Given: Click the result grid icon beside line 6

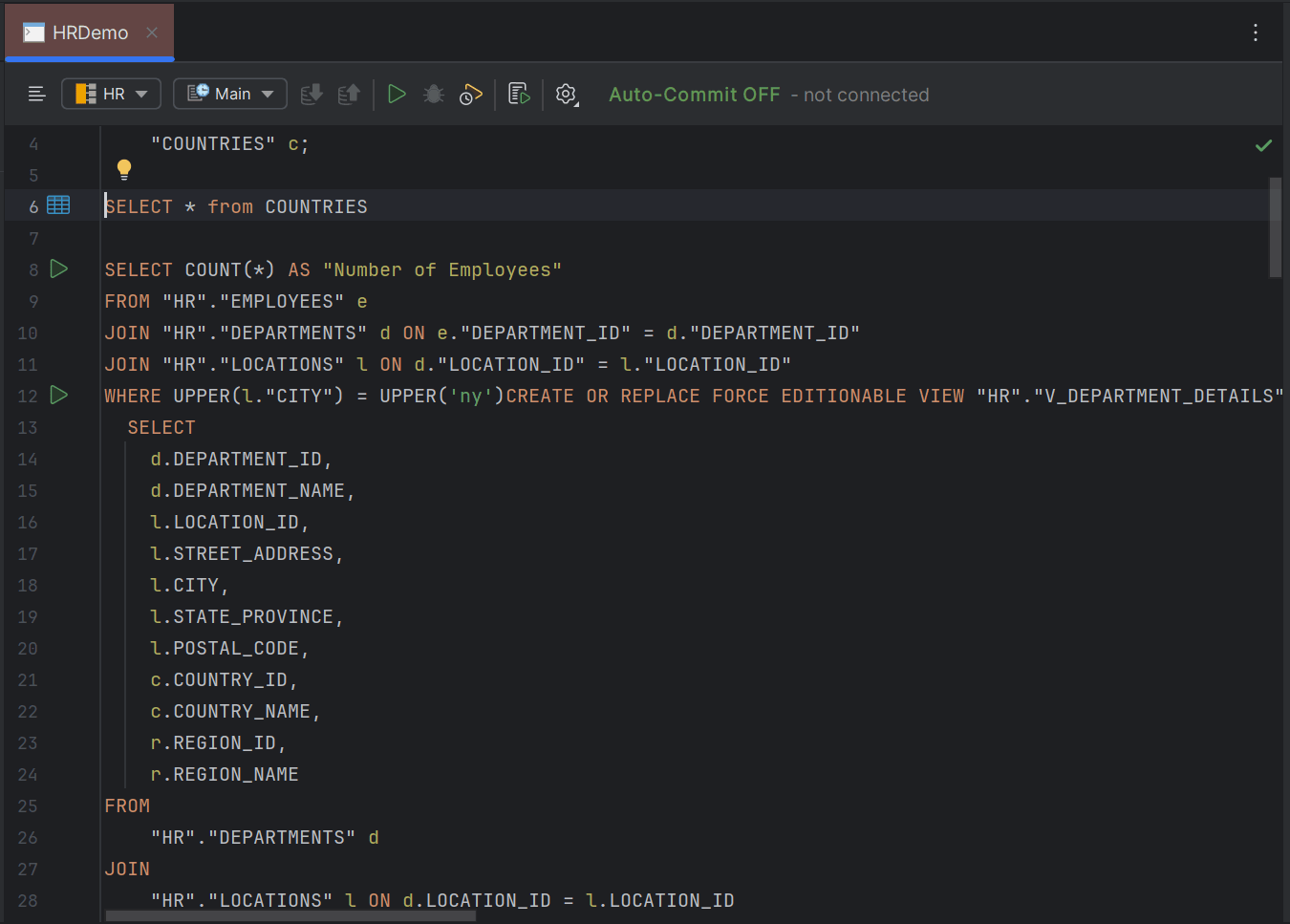Looking at the screenshot, I should (58, 204).
